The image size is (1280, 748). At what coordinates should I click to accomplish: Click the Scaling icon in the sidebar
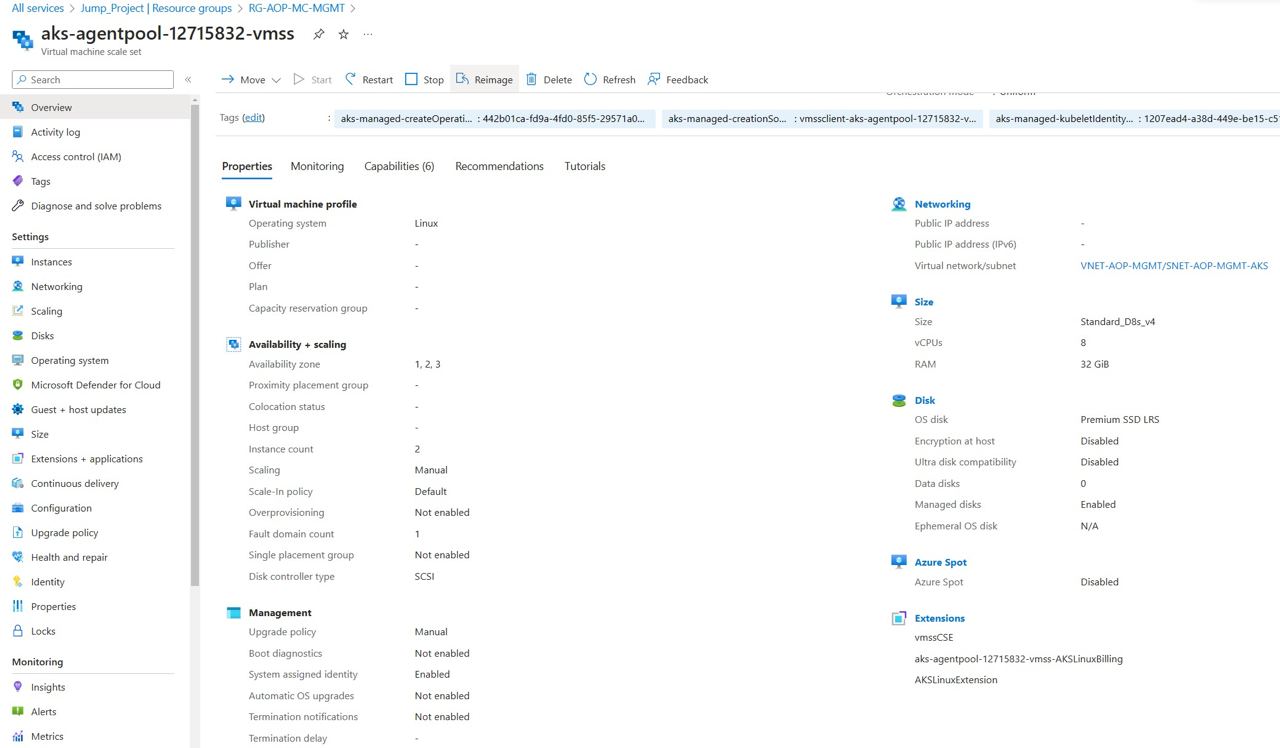pyautogui.click(x=18, y=311)
